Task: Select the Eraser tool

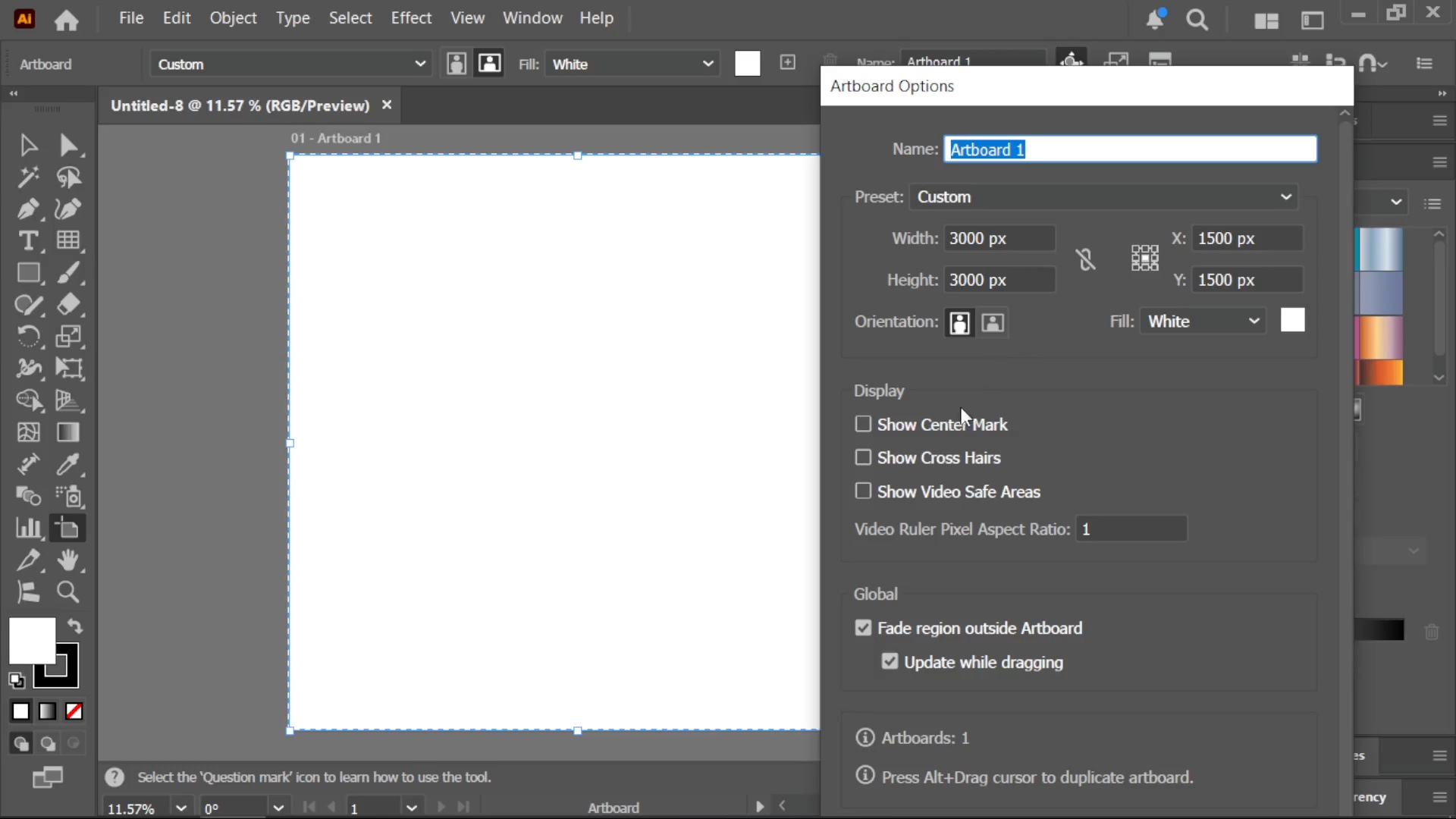Action: click(68, 305)
